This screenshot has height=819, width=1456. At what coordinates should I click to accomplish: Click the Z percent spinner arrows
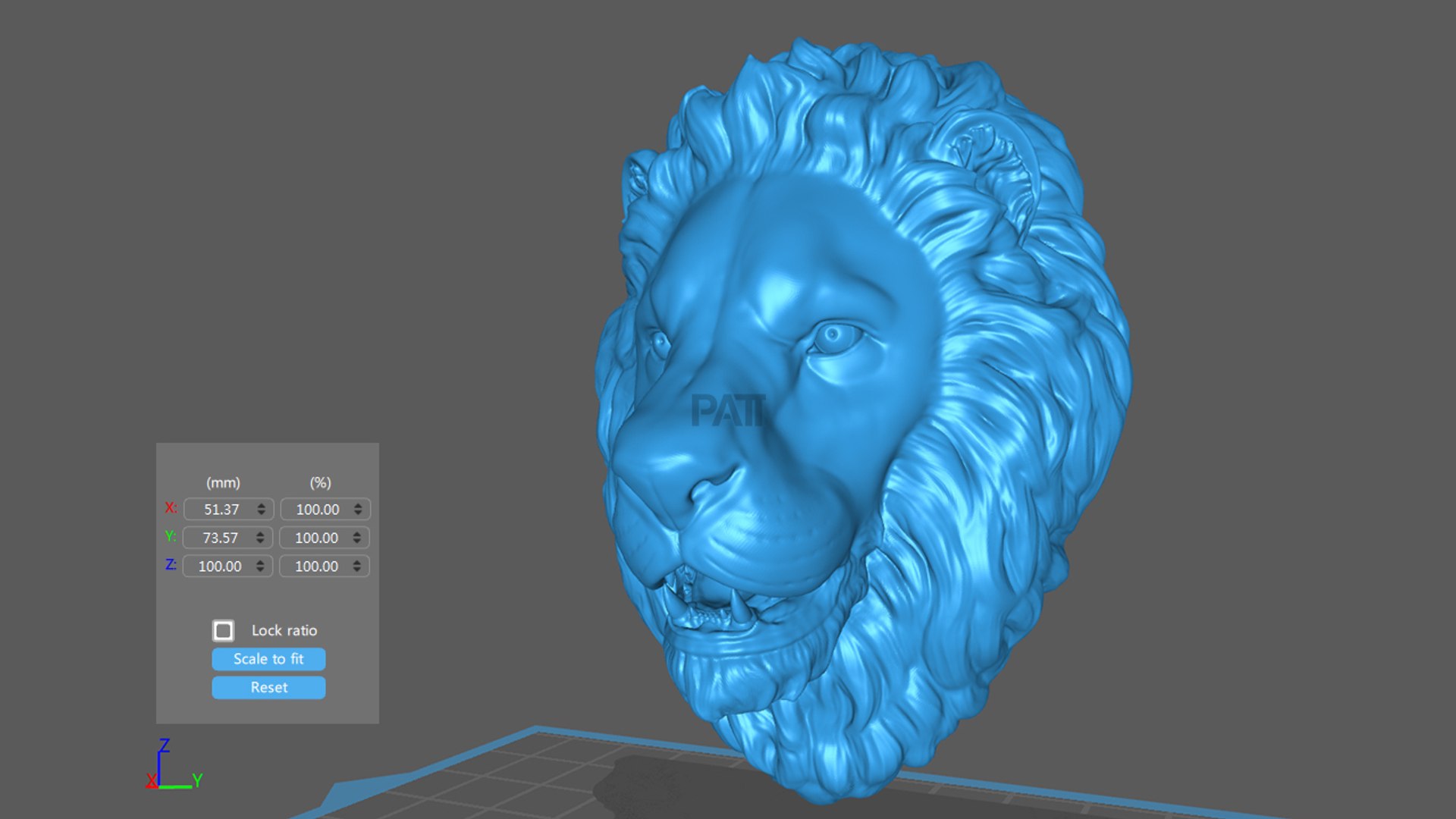point(357,566)
